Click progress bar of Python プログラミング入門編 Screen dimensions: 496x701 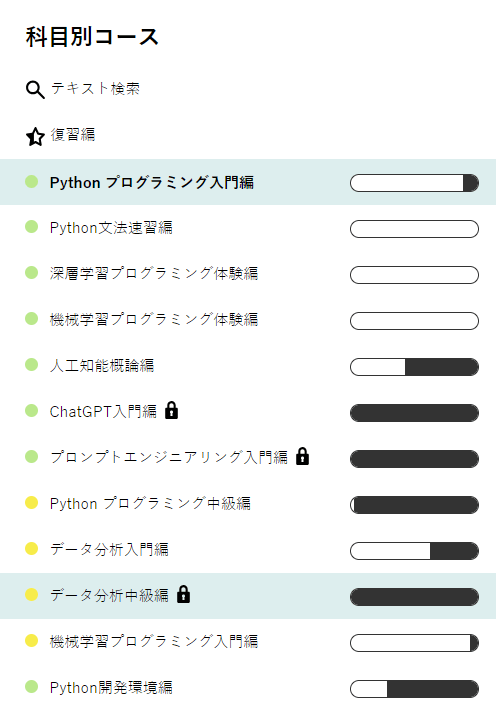(x=414, y=183)
